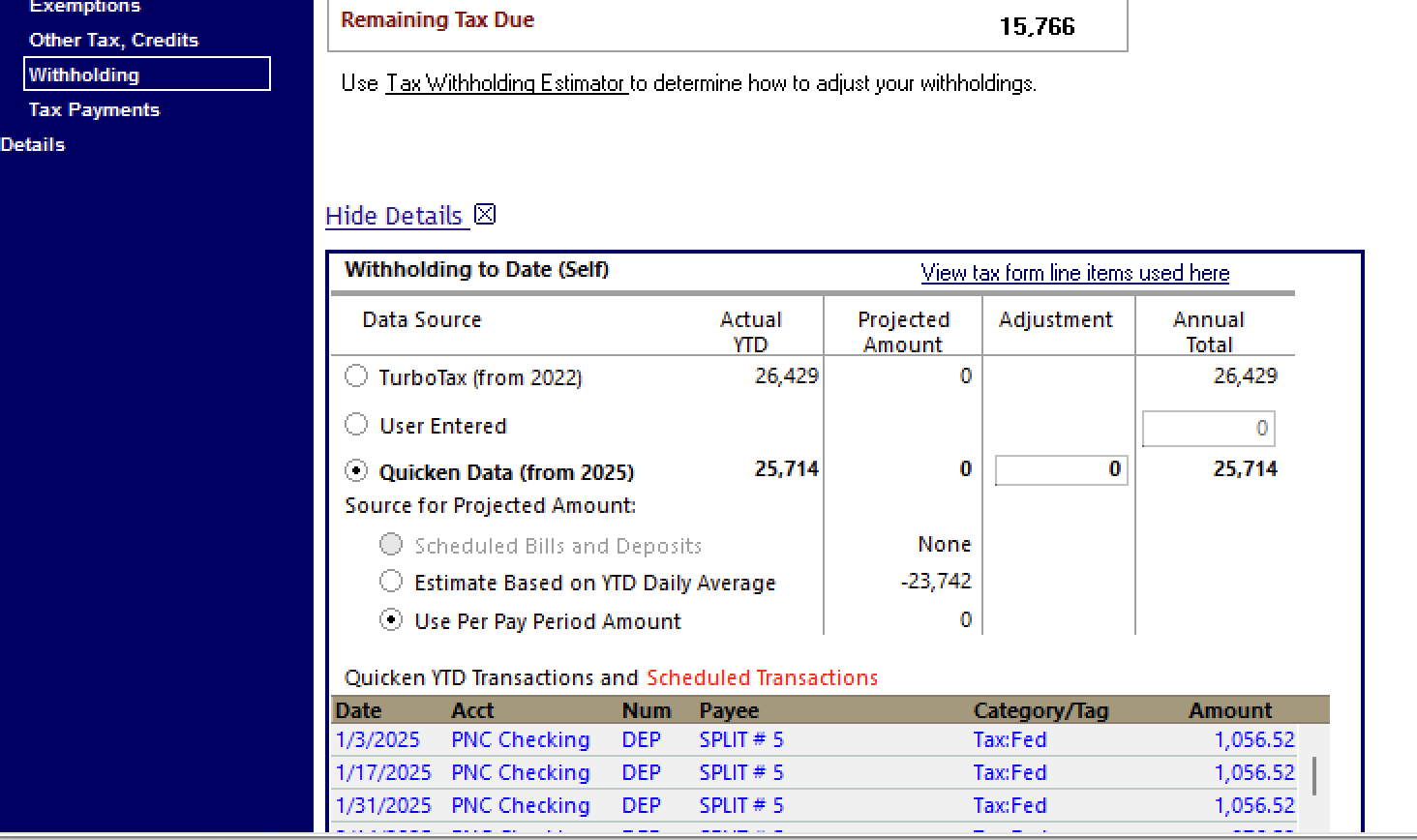This screenshot has width=1417, height=840.
Task: Select Withholding in the sidebar
Action: point(147,75)
